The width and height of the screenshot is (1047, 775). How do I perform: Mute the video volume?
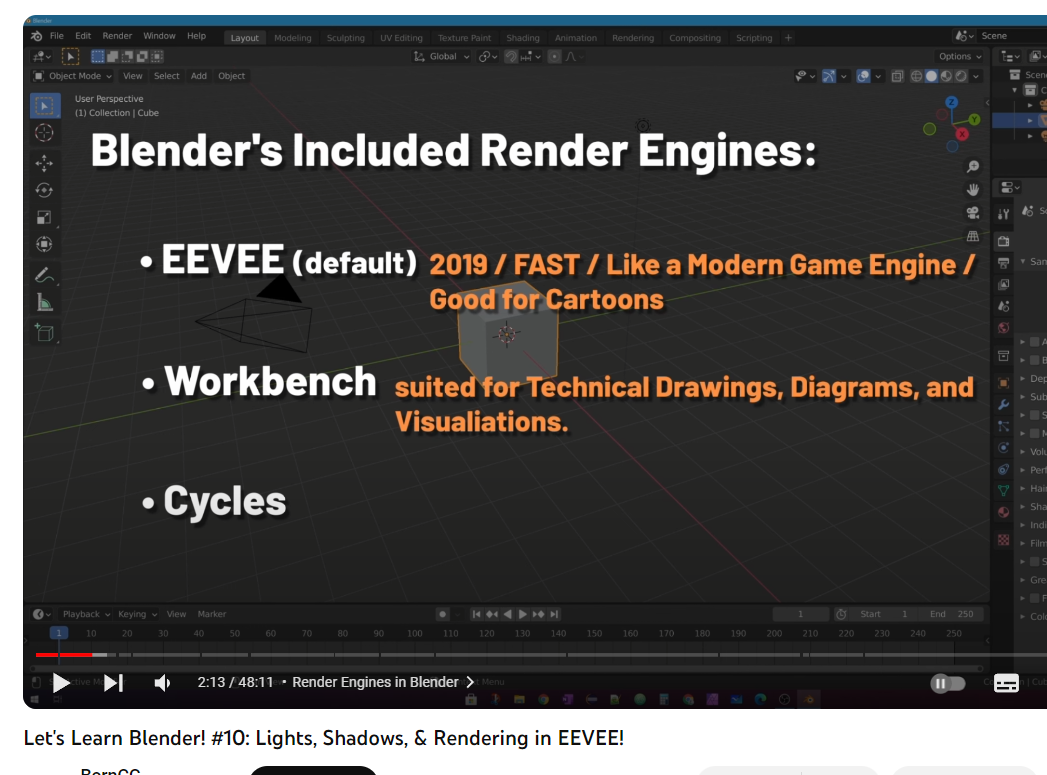(x=162, y=682)
